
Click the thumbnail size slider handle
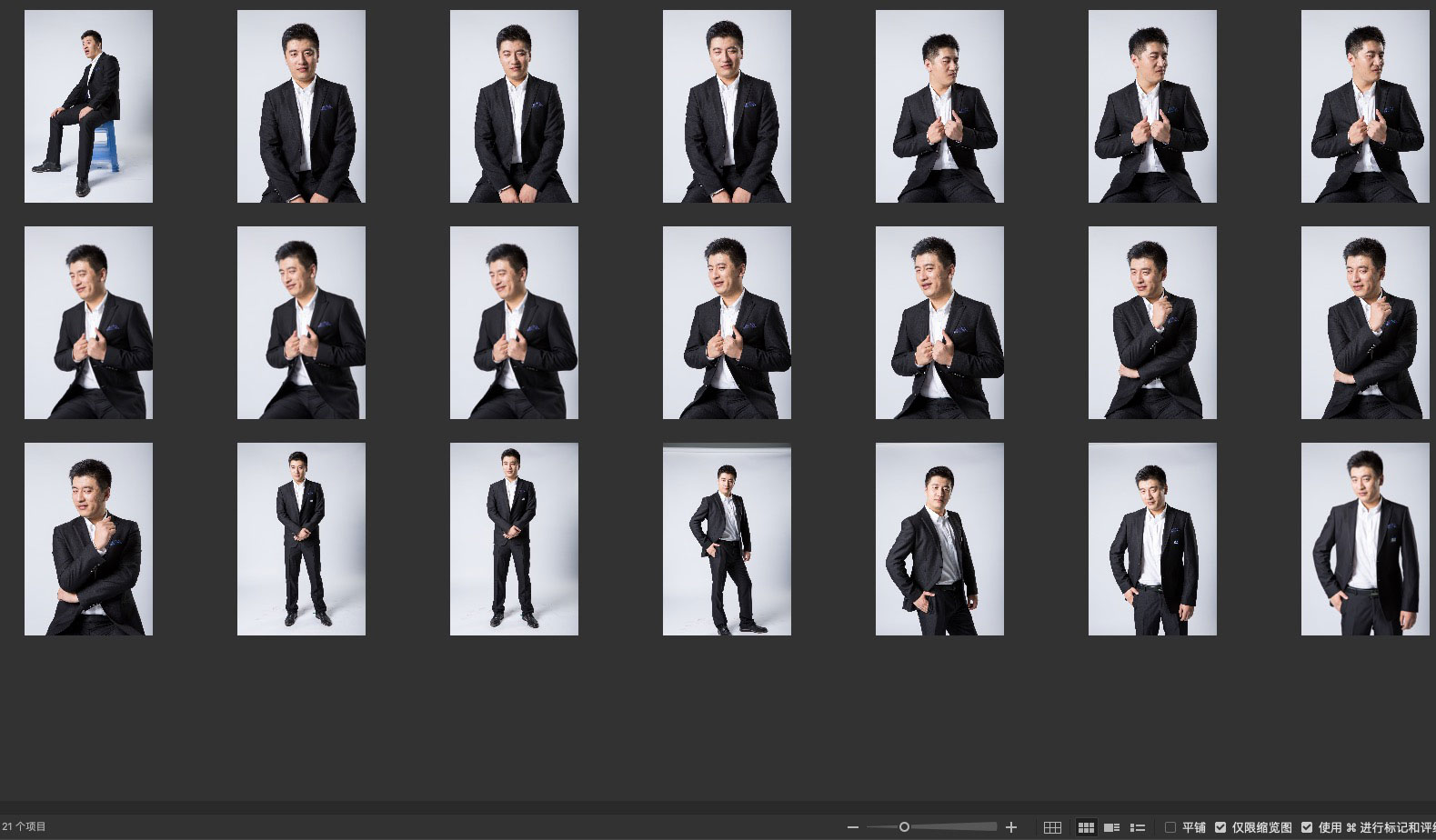click(904, 827)
